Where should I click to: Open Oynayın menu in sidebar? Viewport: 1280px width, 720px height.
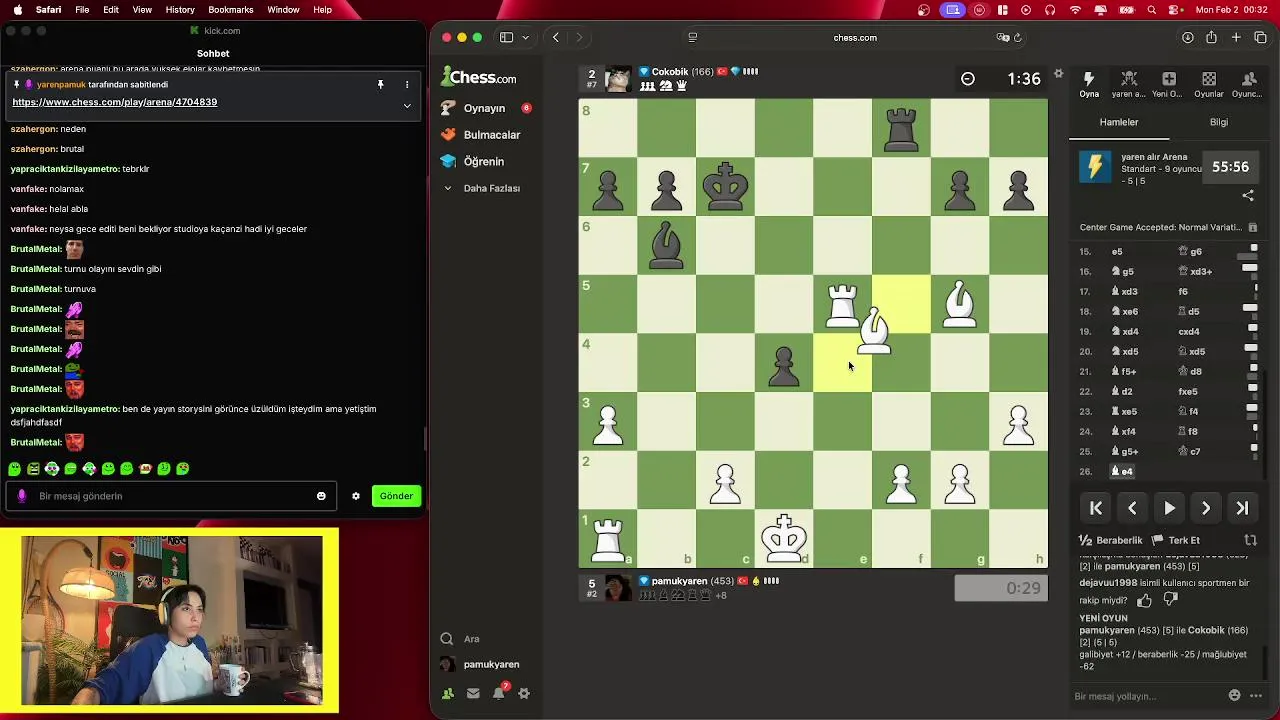(x=484, y=108)
